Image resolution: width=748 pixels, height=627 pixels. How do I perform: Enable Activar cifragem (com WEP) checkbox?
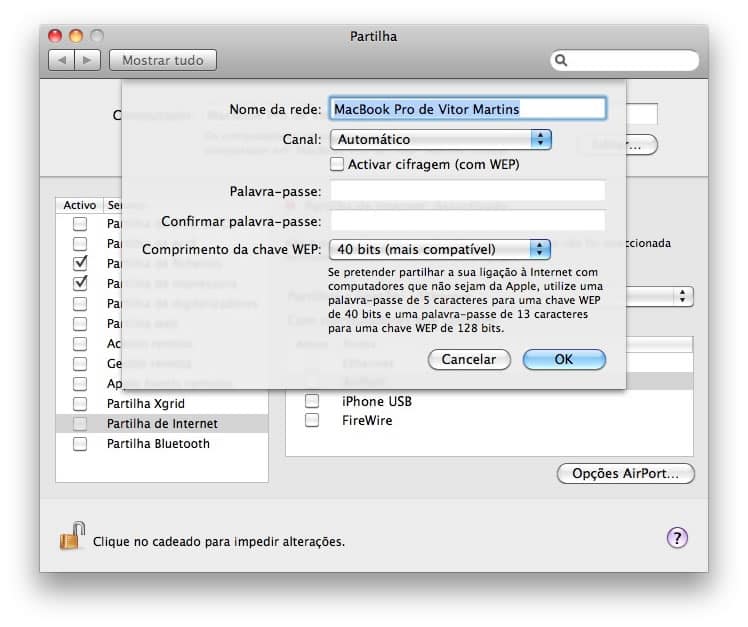pyautogui.click(x=337, y=164)
